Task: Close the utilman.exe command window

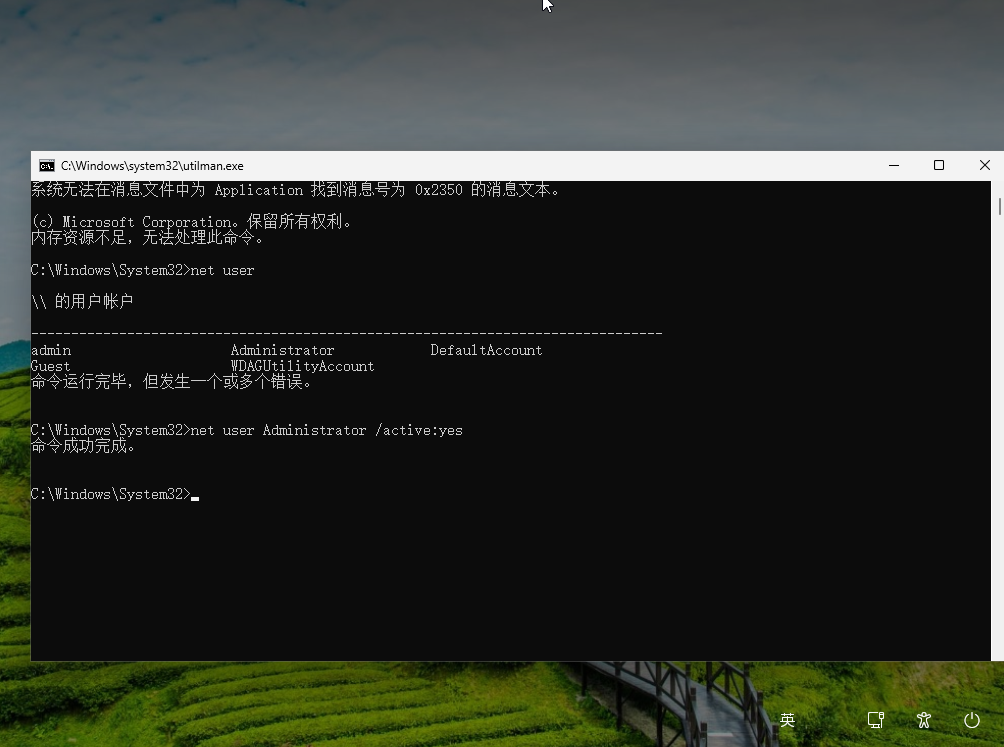Action: click(x=984, y=166)
